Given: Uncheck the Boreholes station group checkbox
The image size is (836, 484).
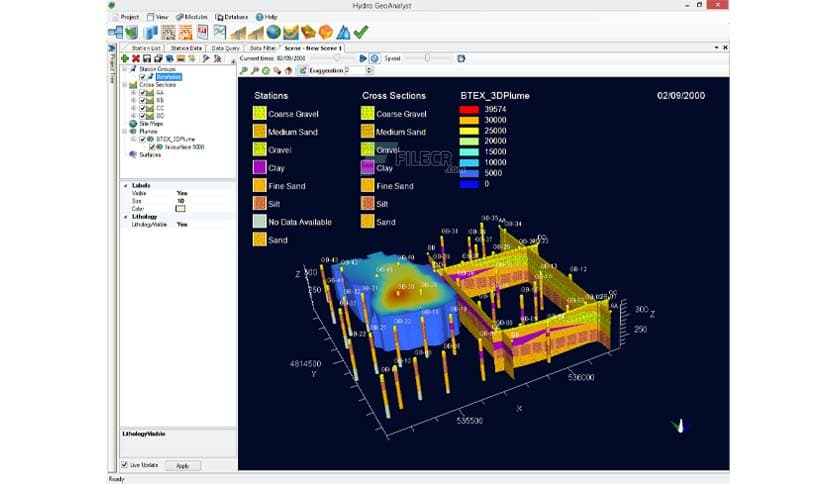Looking at the screenshot, I should 142,77.
